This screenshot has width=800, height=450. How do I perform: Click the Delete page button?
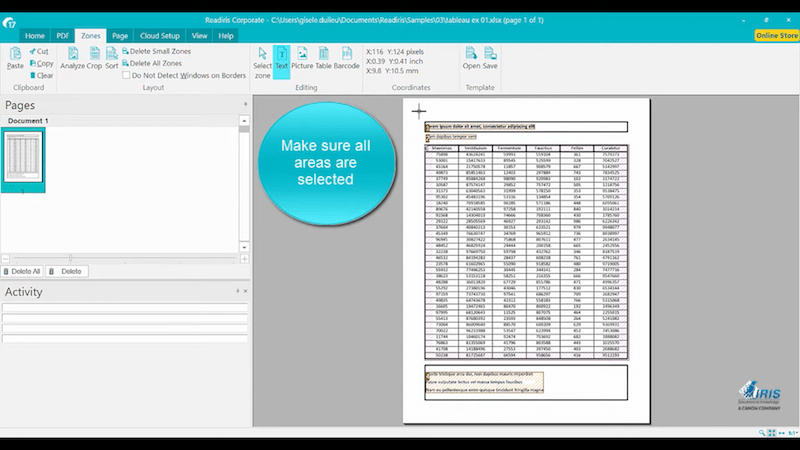[67, 271]
